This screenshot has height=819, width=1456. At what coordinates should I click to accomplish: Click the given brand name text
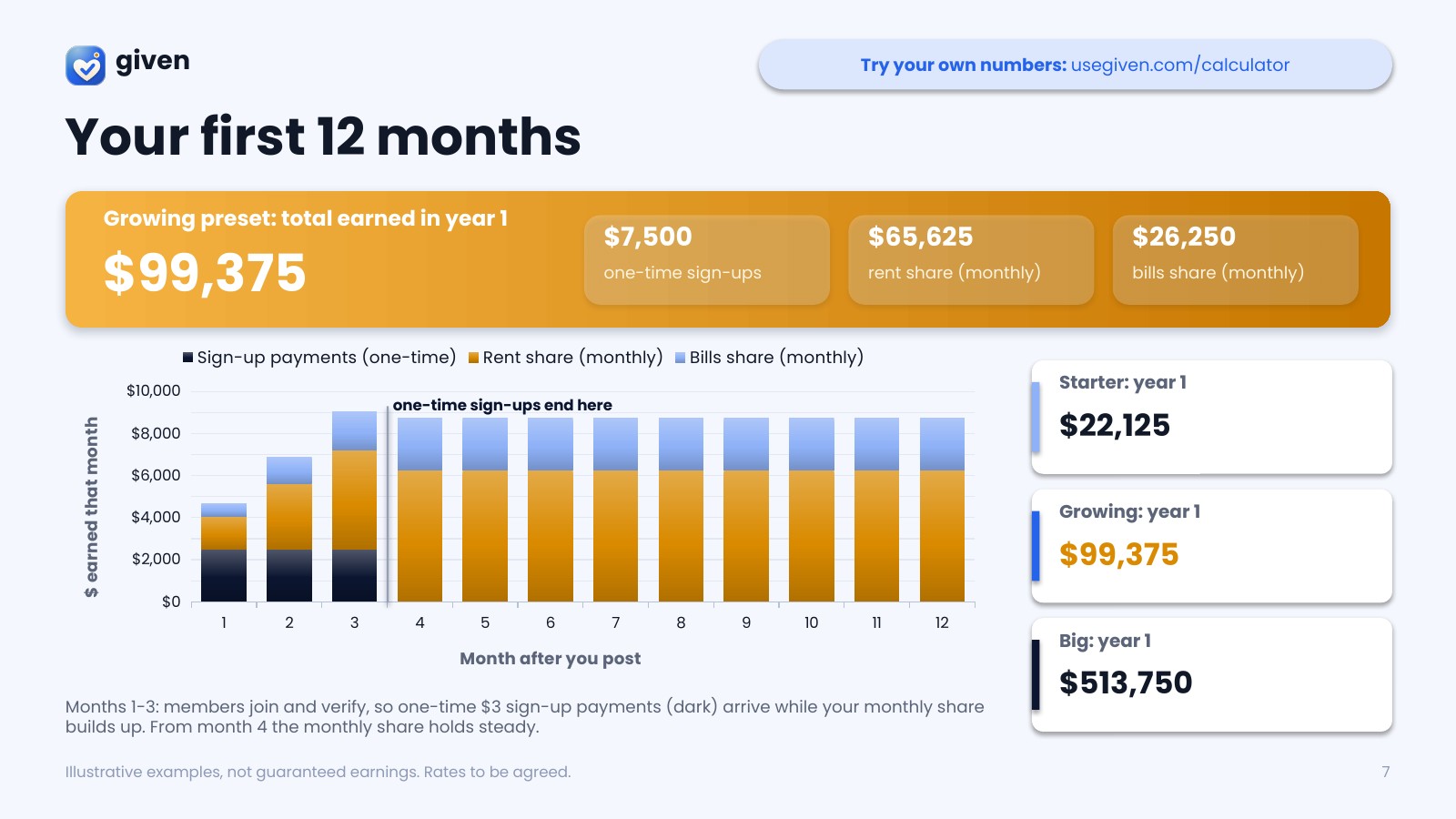[153, 62]
